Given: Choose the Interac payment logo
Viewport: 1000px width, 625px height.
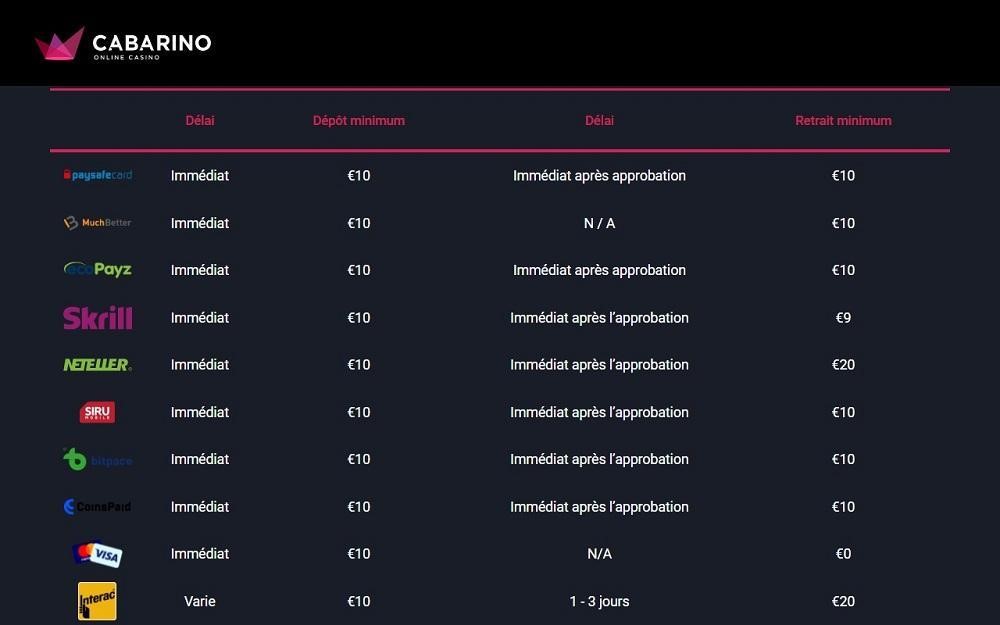Looking at the screenshot, I should coord(97,601).
